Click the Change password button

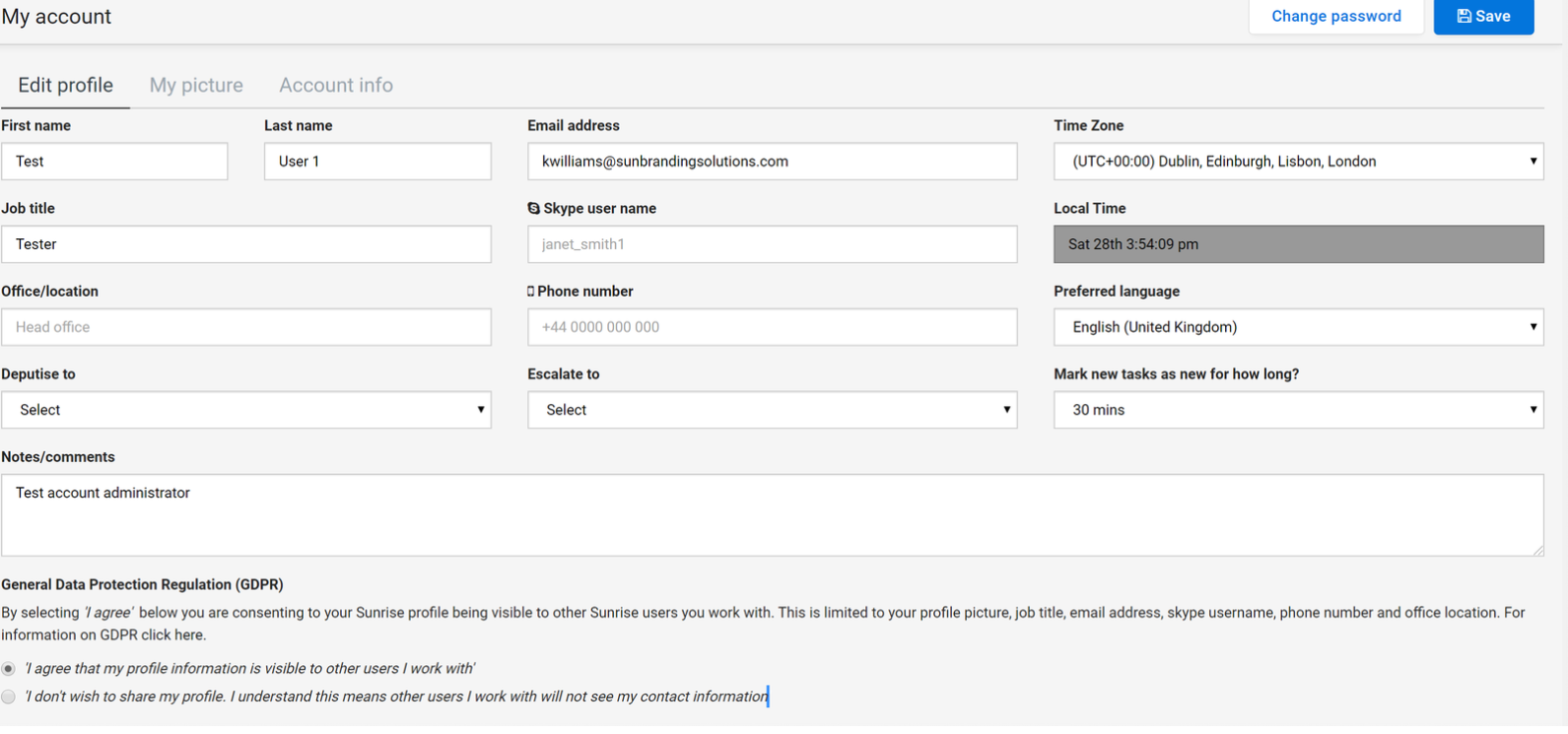pyautogui.click(x=1335, y=17)
